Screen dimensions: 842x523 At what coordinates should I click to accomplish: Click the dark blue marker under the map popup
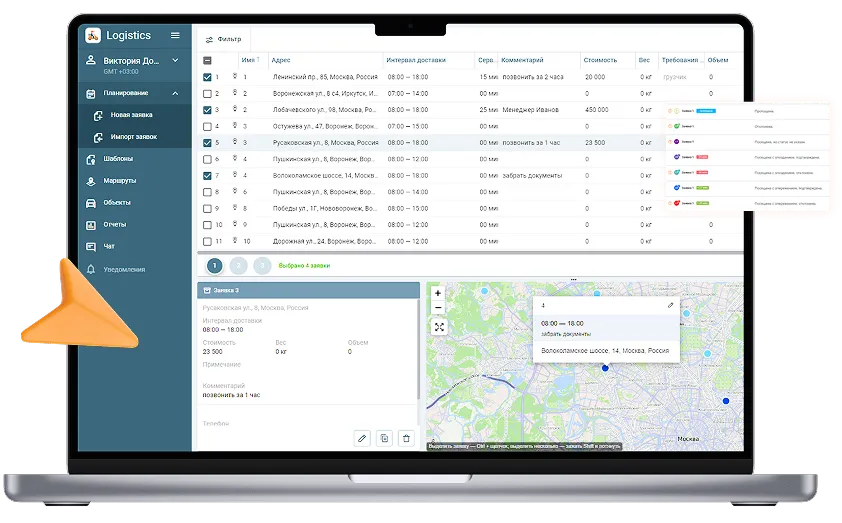tap(605, 368)
